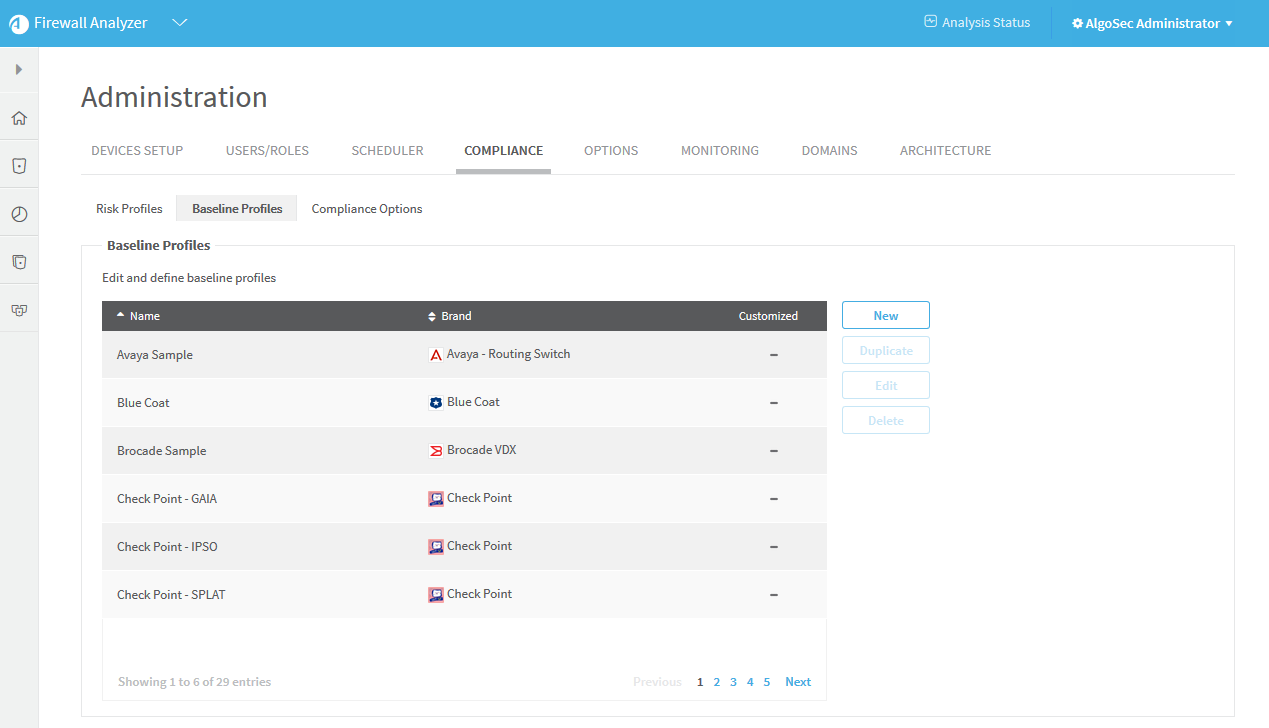Click the clock icon in the left sidebar

[19, 214]
